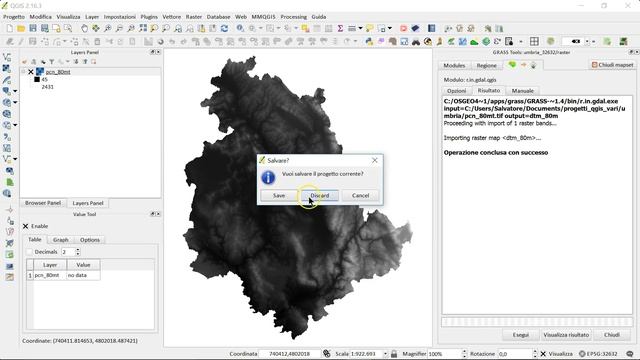Viewport: 640px width, 360px height.
Task: Click Add Vector Layer side icon
Action: tap(7, 57)
